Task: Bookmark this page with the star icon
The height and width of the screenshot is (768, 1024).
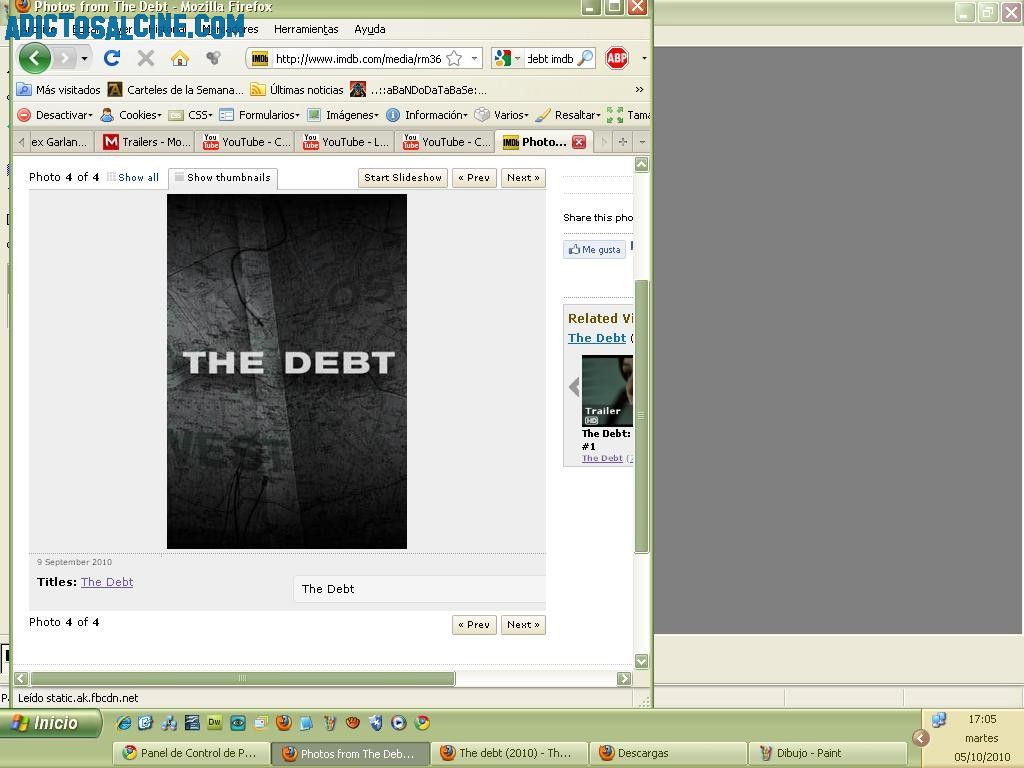Action: point(454,59)
